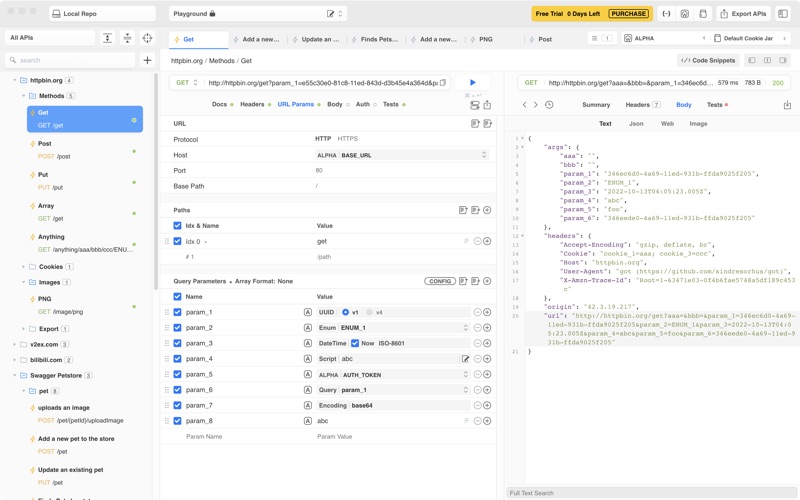This screenshot has width=800, height=500.
Task: Open the Body request tab
Action: [x=335, y=104]
